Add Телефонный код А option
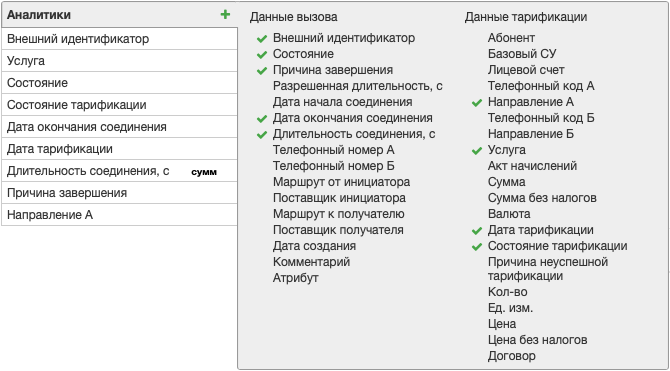 [541, 86]
